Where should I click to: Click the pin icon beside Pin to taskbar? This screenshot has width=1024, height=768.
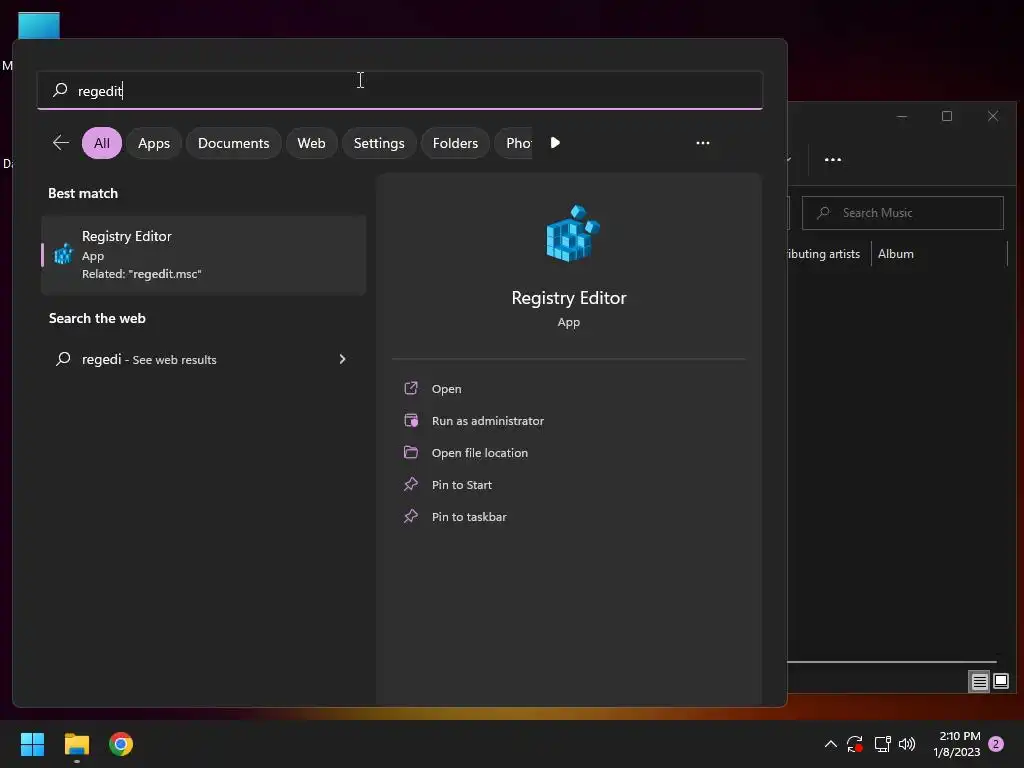click(411, 516)
